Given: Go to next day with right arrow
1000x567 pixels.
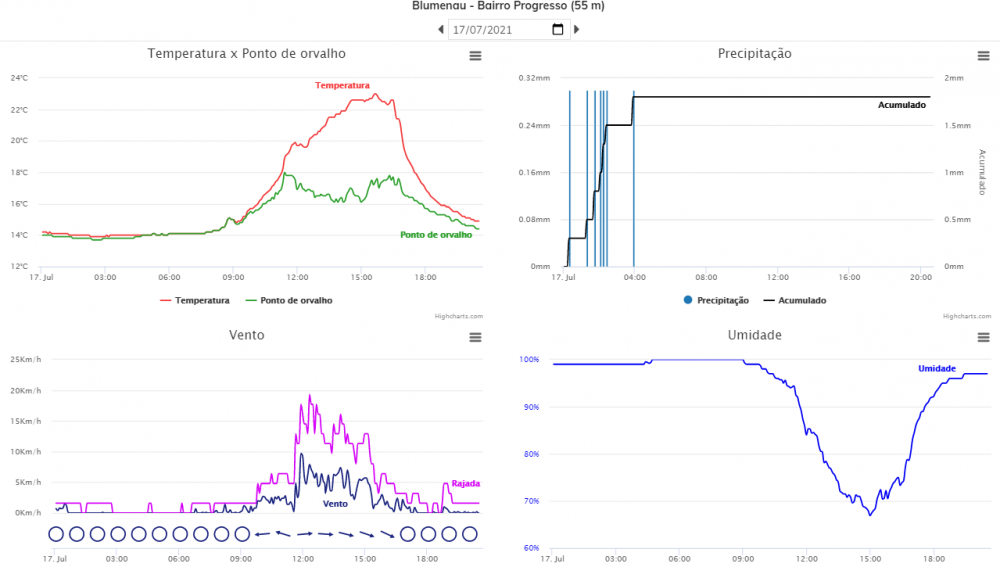Looking at the screenshot, I should (x=576, y=29).
